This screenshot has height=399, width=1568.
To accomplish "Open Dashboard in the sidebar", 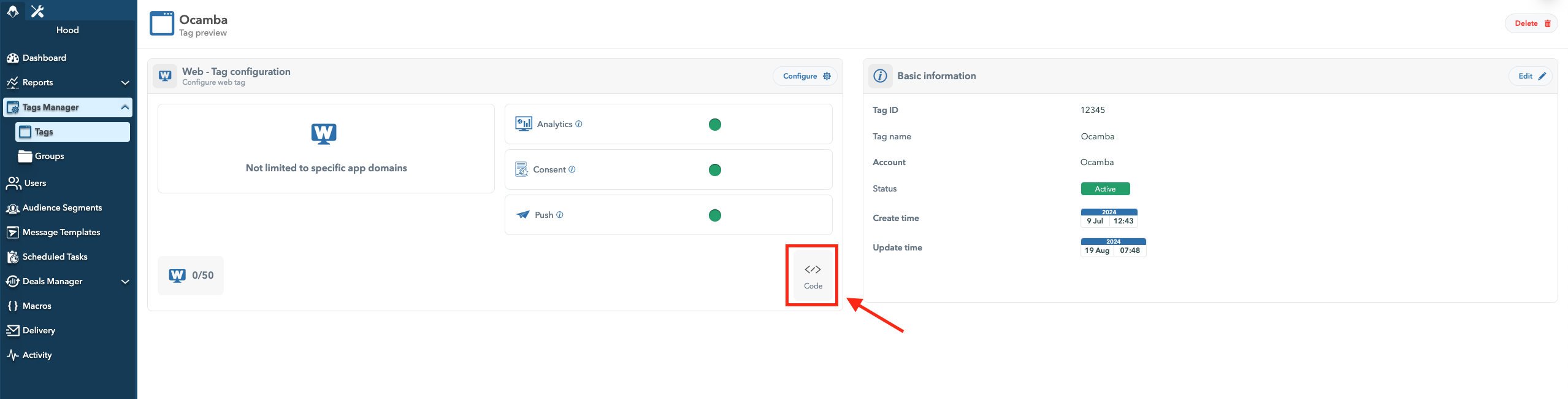I will (x=44, y=58).
